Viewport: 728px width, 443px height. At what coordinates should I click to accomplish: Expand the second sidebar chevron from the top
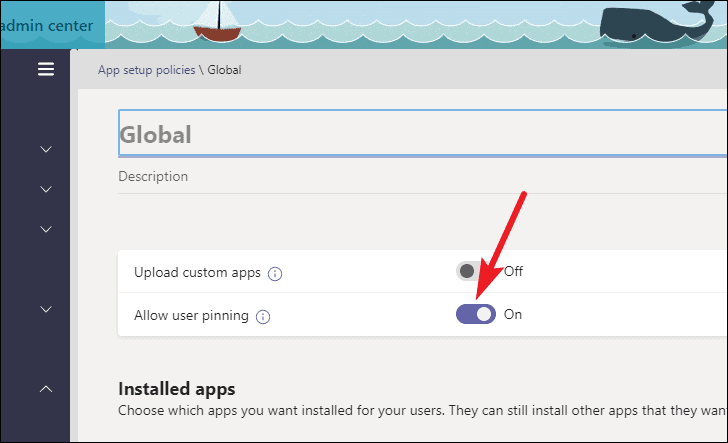coord(45,189)
